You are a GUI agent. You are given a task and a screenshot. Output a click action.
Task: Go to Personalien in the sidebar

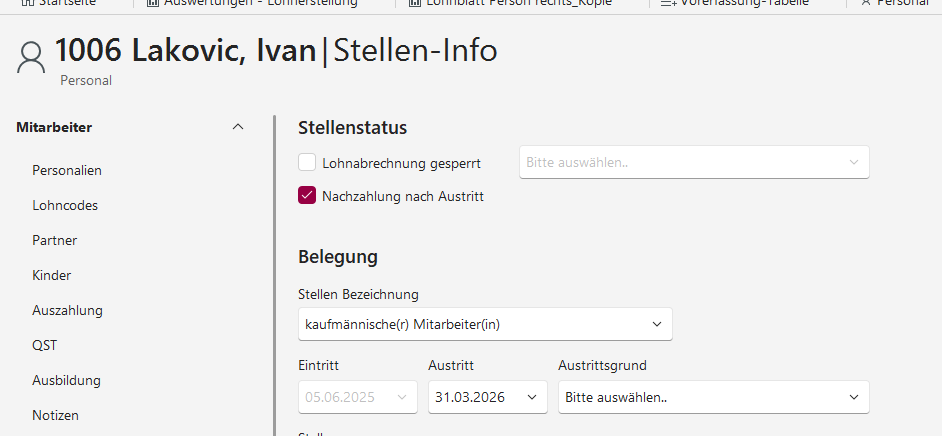67,170
